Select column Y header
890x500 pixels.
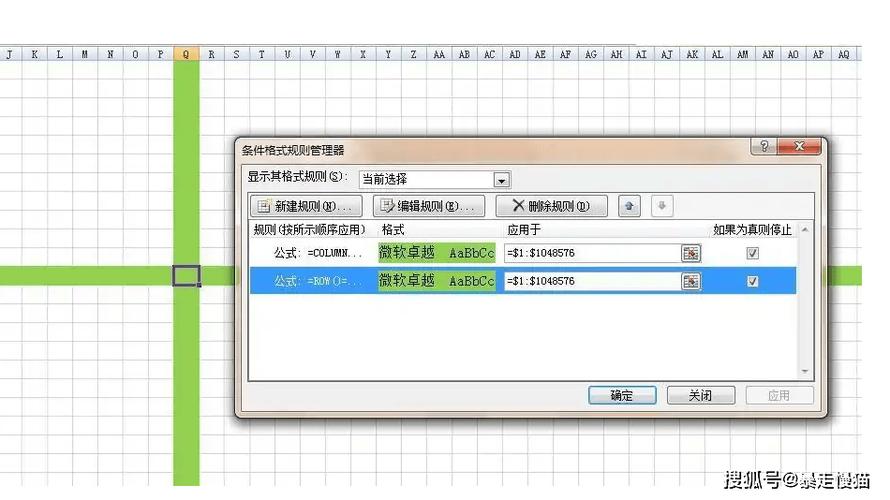pos(388,54)
